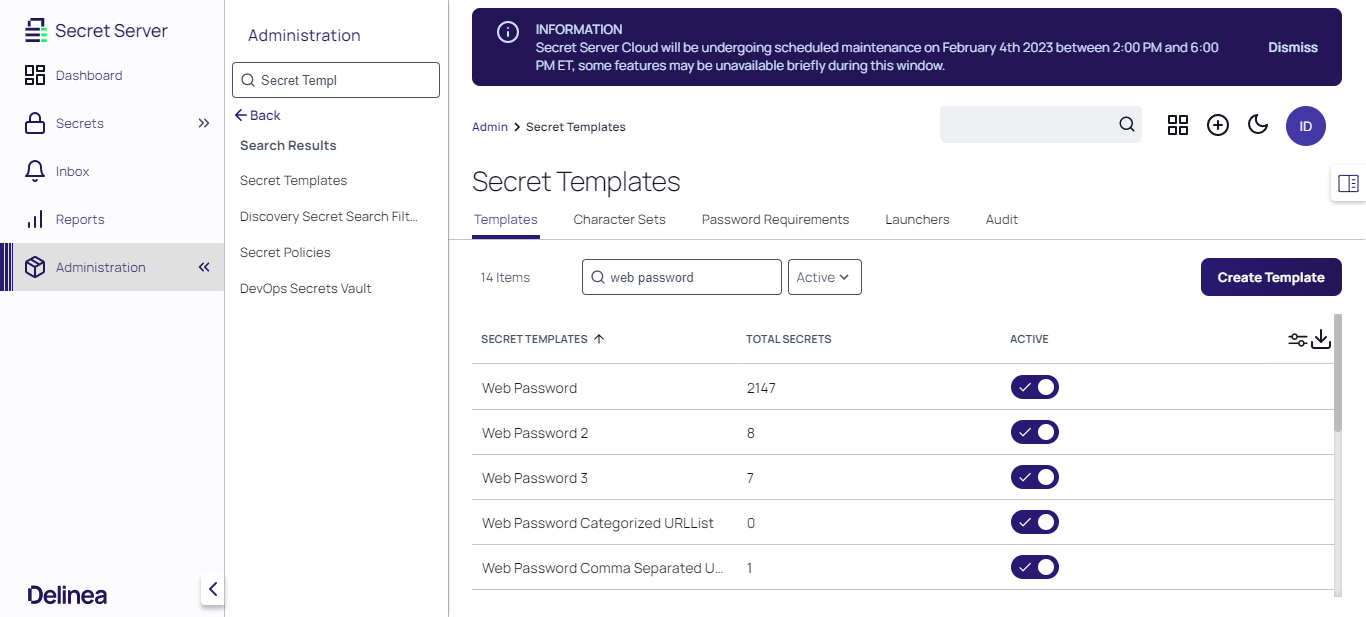
Task: Click the Admin breadcrumb link
Action: coord(490,127)
